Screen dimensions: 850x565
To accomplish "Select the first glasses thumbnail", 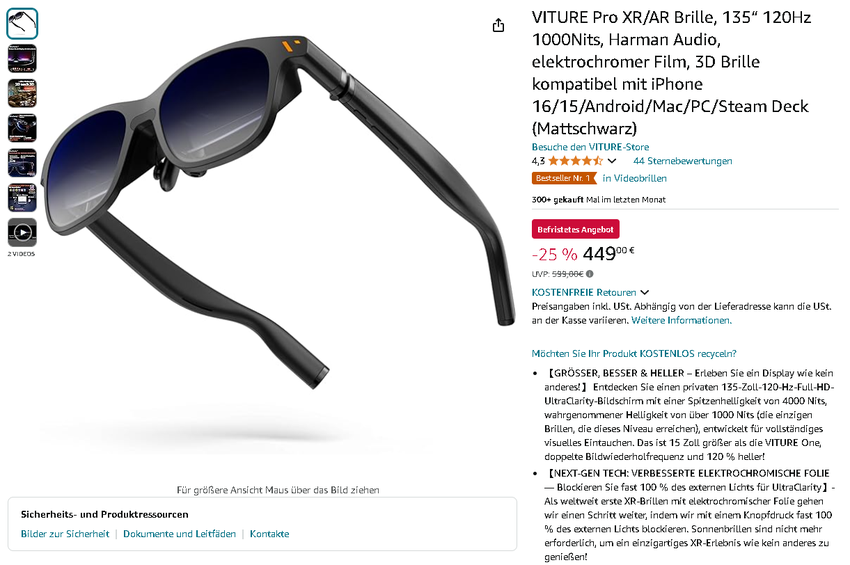I will coord(22,24).
